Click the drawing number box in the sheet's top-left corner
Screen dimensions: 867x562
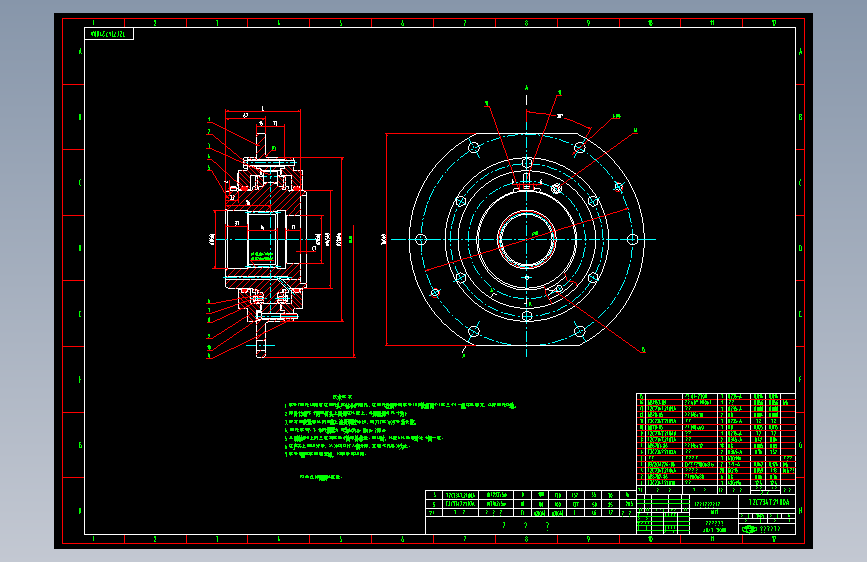(x=109, y=34)
